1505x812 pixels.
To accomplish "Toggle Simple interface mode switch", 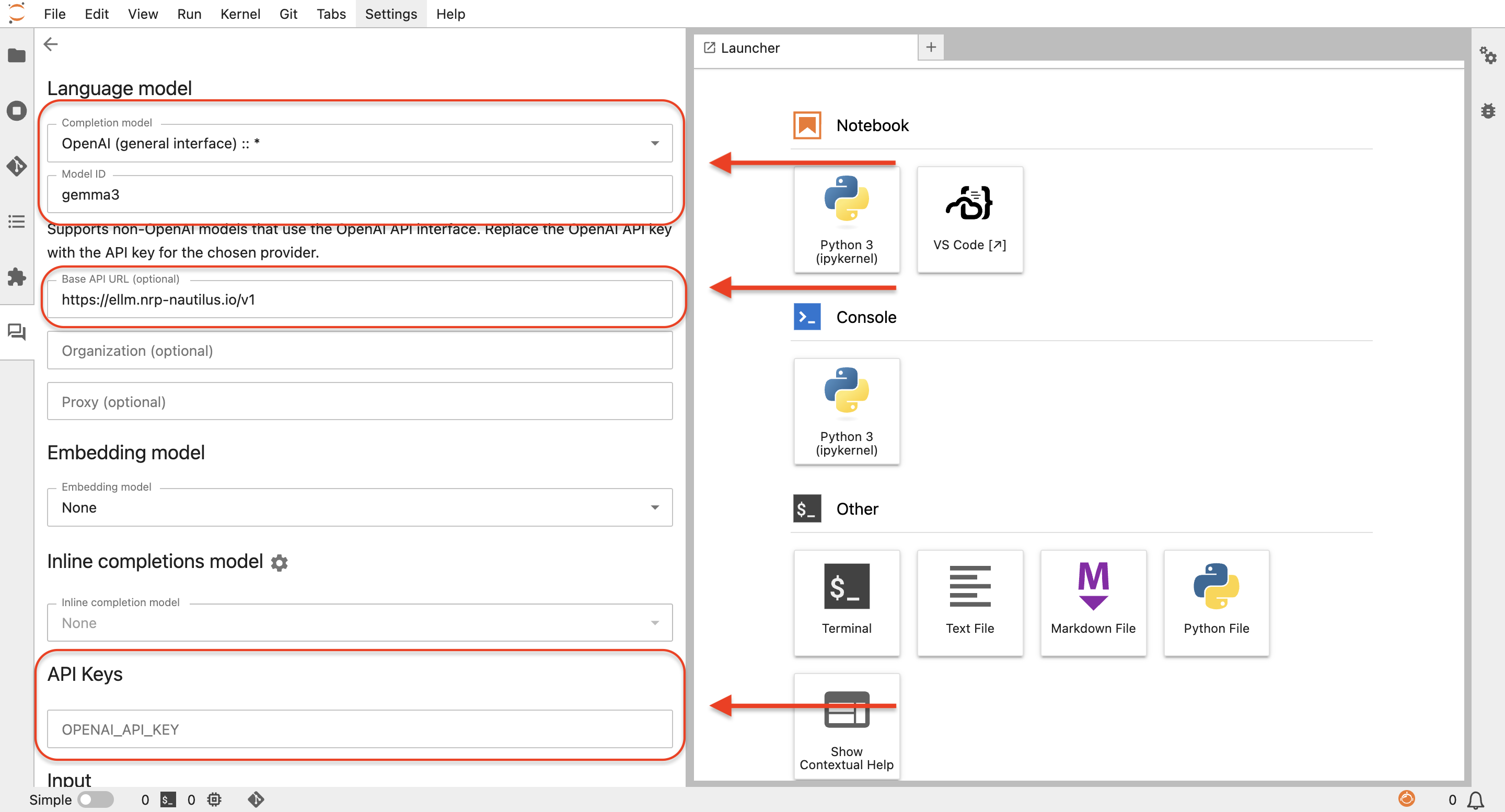I will click(x=96, y=799).
